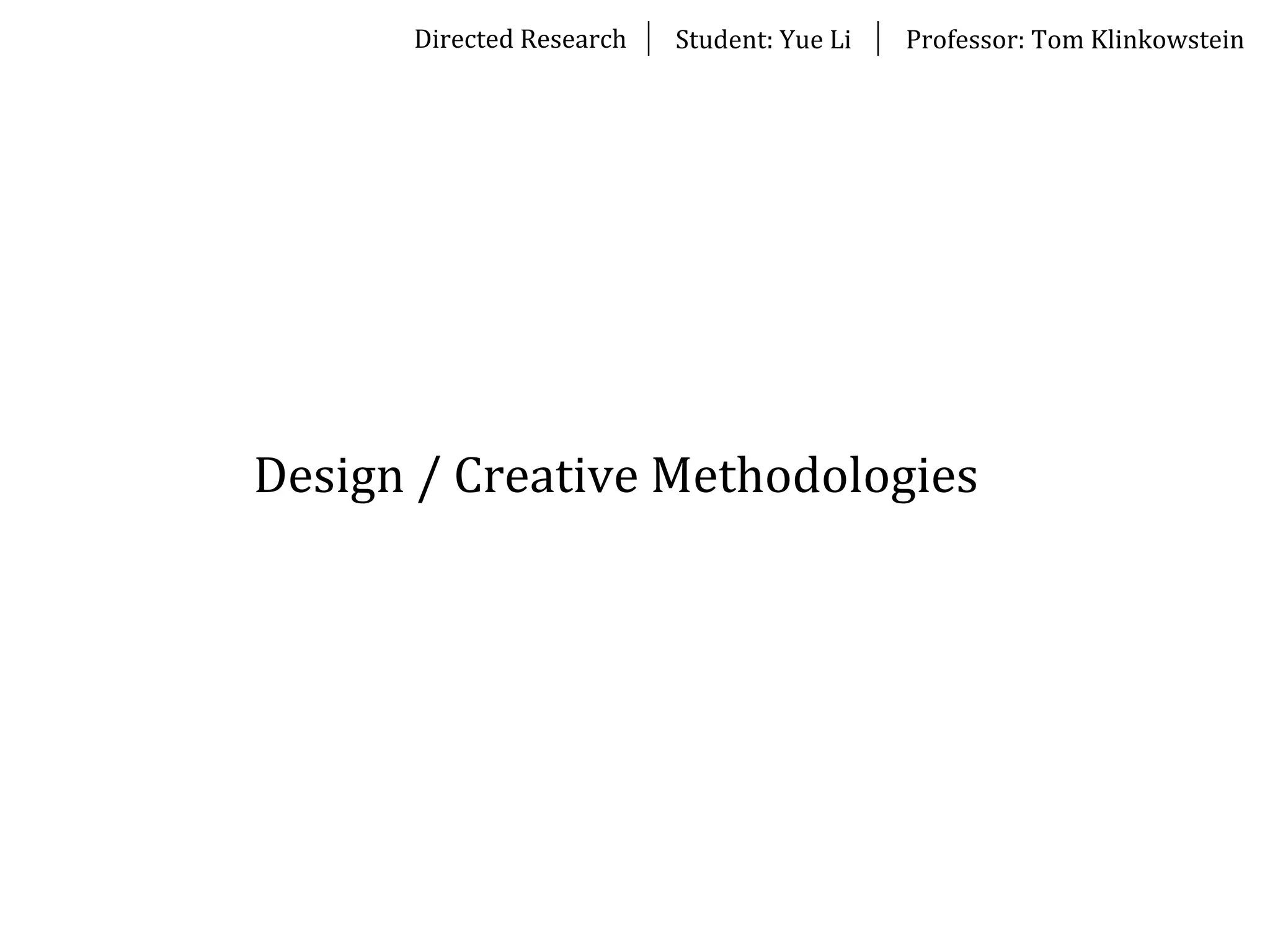Click the surname 'Li' in header
Viewport: 1270px width, 952px height.
841,40
